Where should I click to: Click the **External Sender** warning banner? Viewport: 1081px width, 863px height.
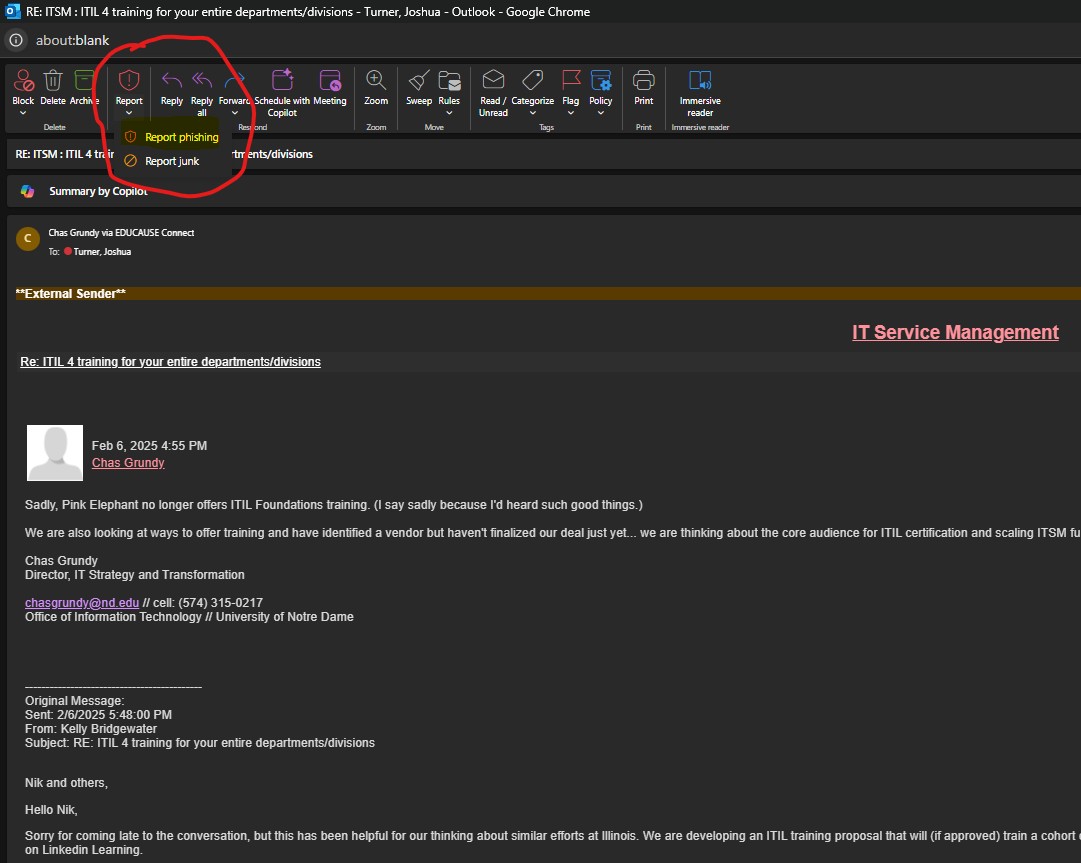pos(547,294)
